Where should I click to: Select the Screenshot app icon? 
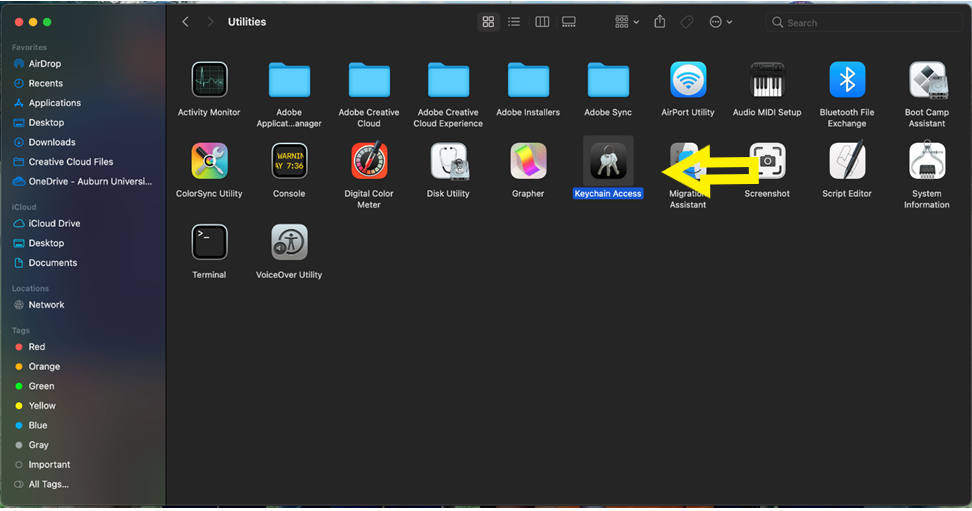point(767,161)
